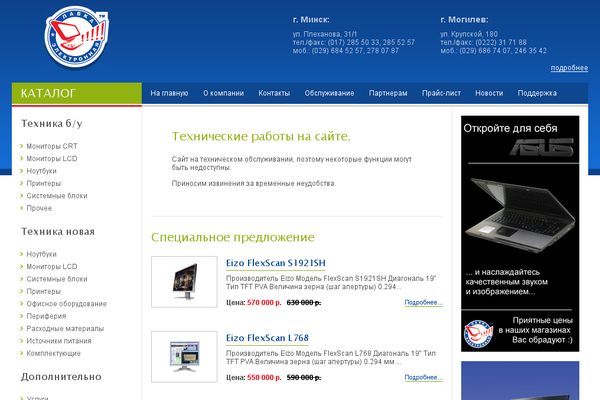This screenshot has width=600, height=400.
Task: Open О компании menu item
Action: pos(223,93)
